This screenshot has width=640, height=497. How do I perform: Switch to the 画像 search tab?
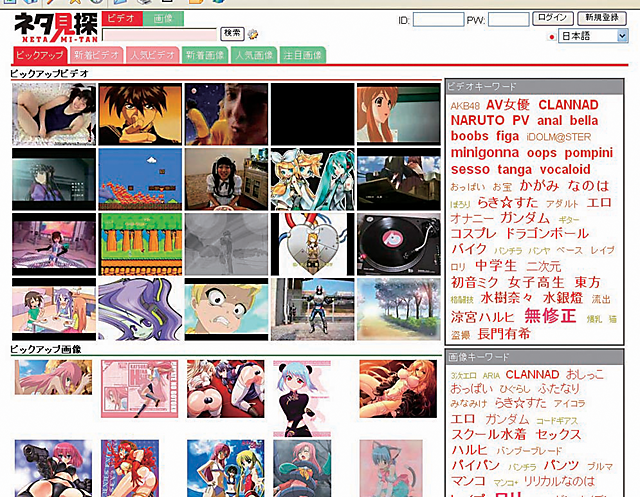163,19
